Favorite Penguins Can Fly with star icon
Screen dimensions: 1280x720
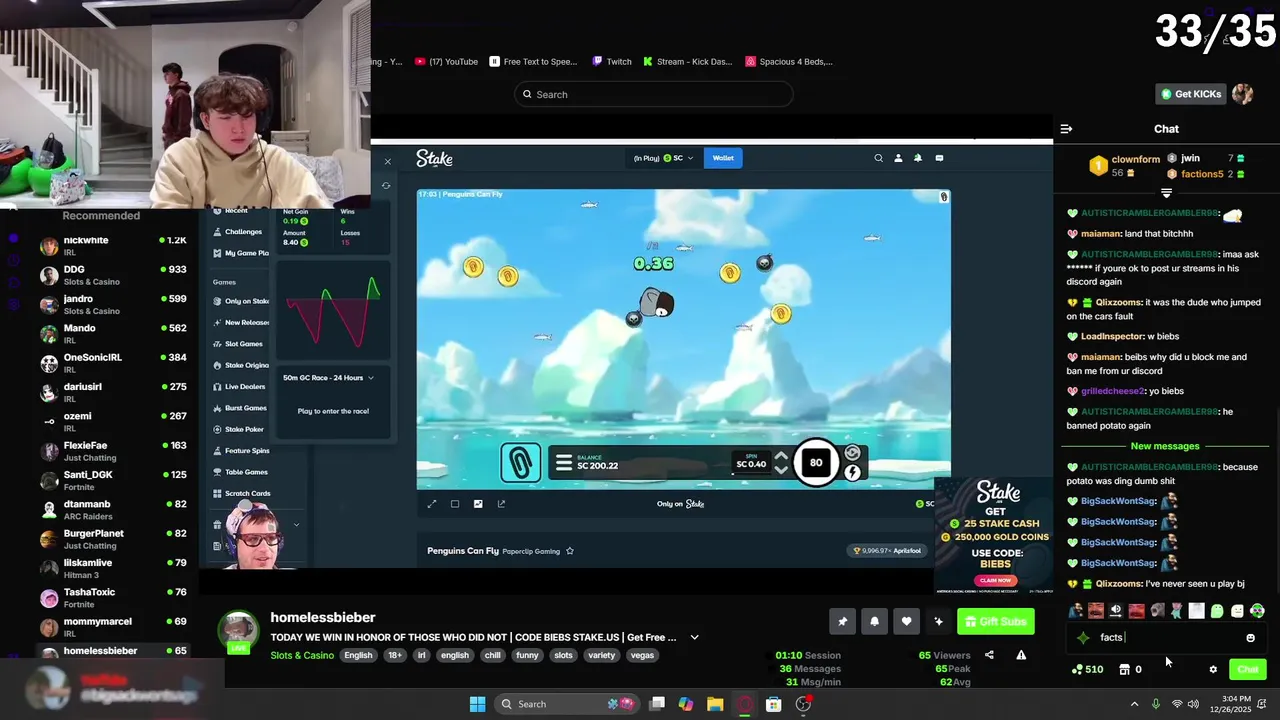click(570, 551)
